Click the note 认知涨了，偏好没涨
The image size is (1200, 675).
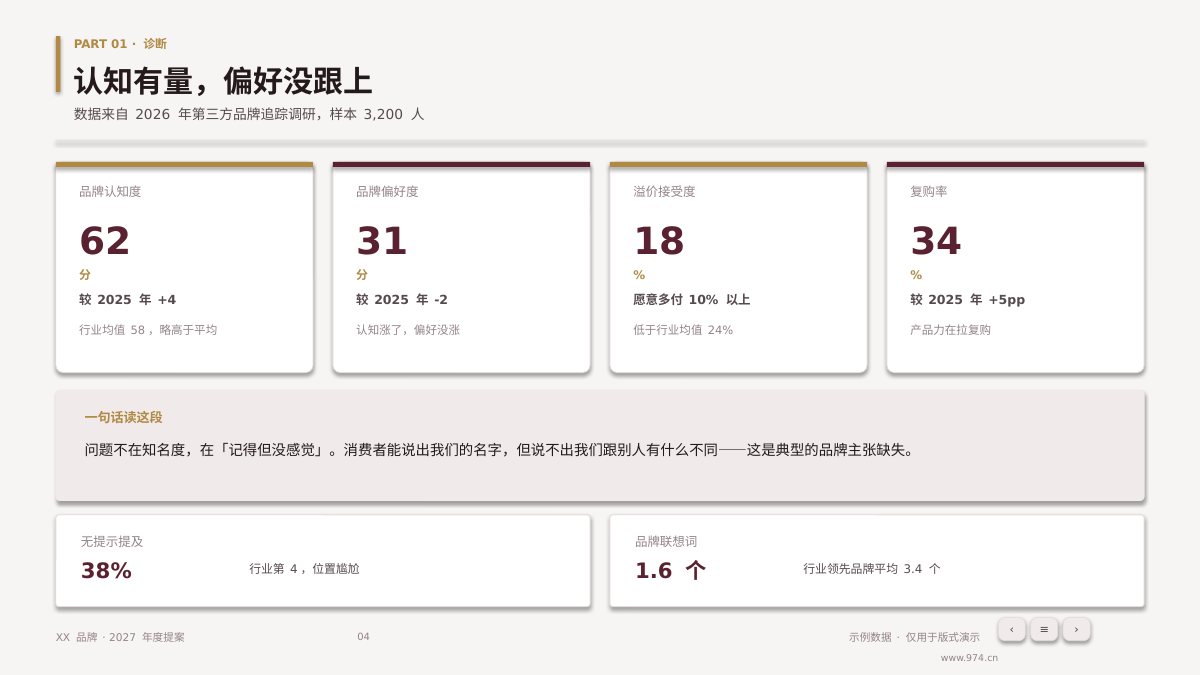pos(408,329)
